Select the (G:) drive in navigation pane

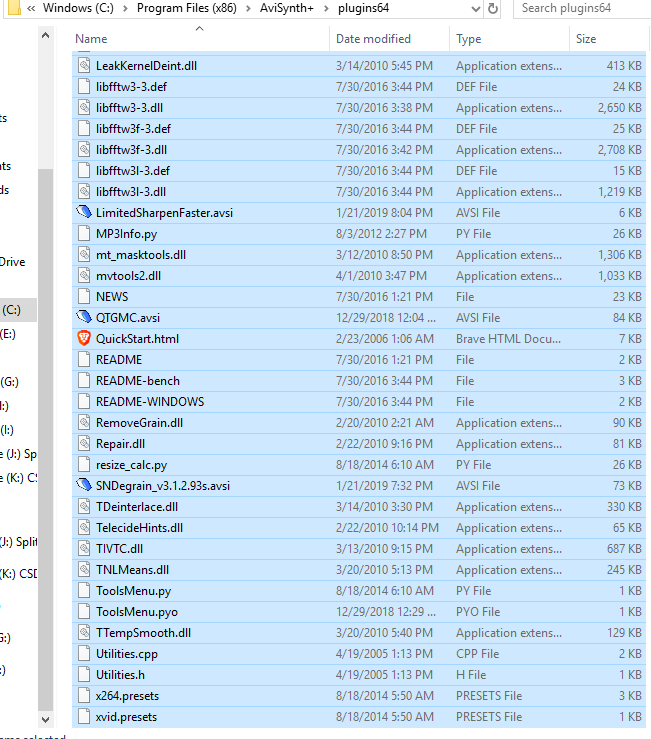[x=9, y=381]
